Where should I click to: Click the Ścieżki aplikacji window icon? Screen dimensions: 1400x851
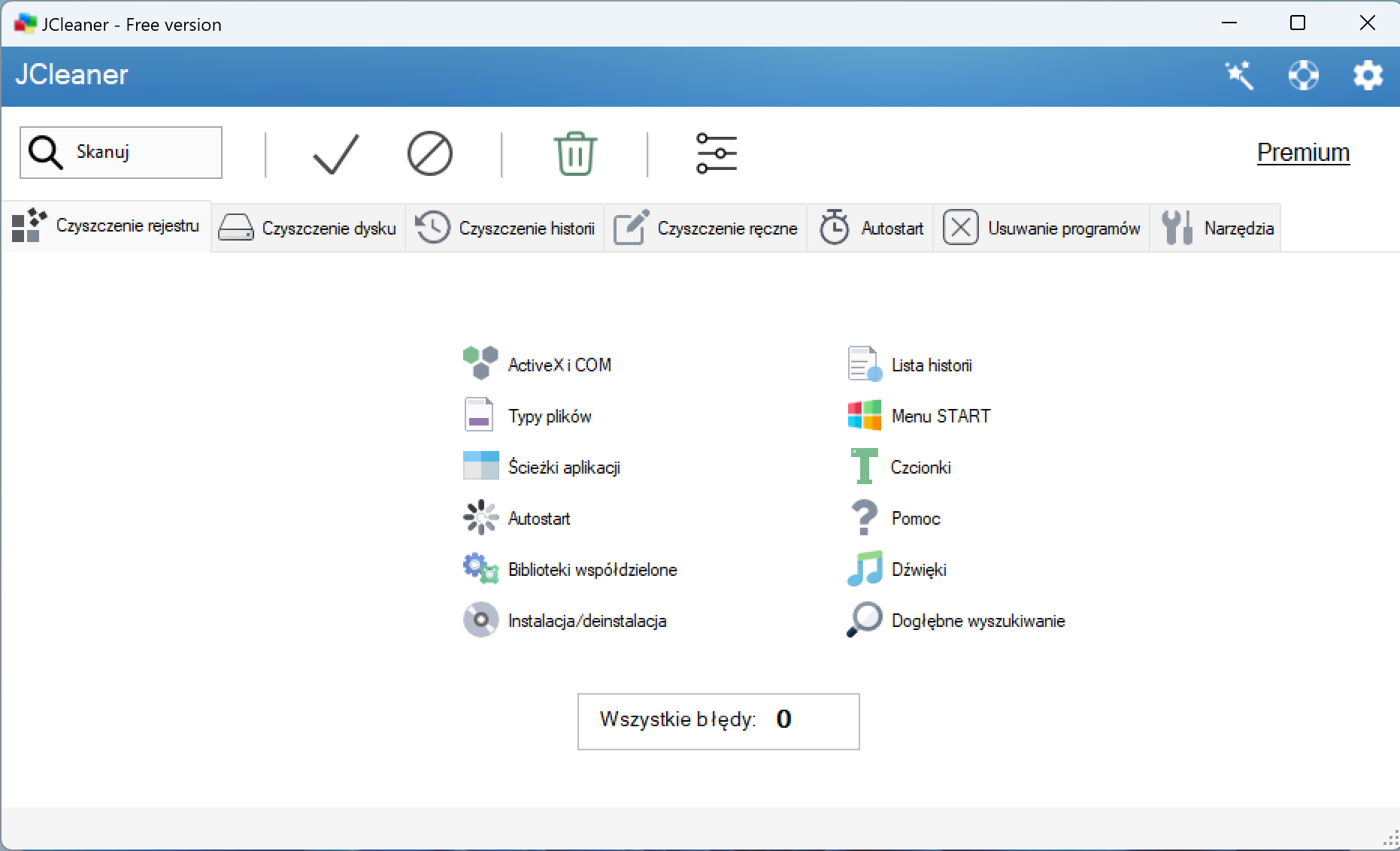[480, 465]
